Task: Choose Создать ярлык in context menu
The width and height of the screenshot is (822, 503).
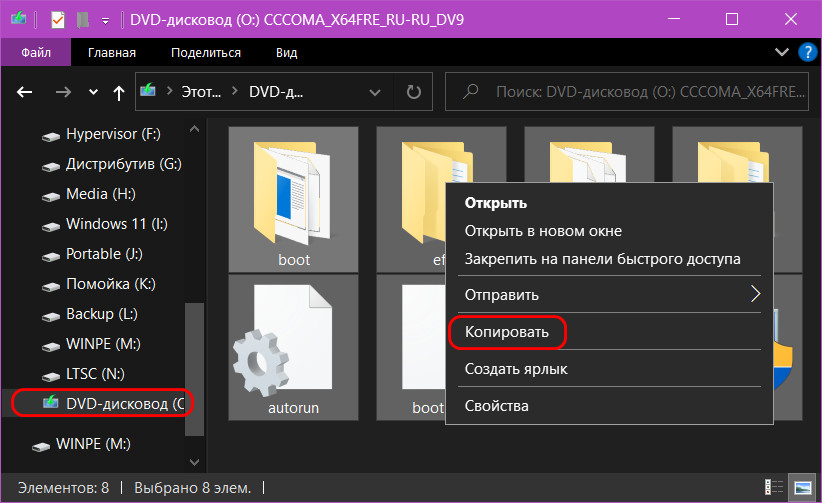Action: point(516,369)
